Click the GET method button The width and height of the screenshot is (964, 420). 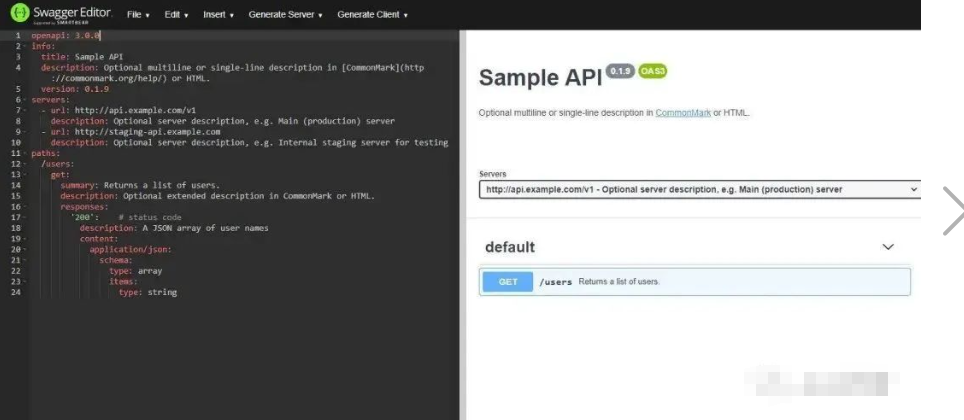508,282
